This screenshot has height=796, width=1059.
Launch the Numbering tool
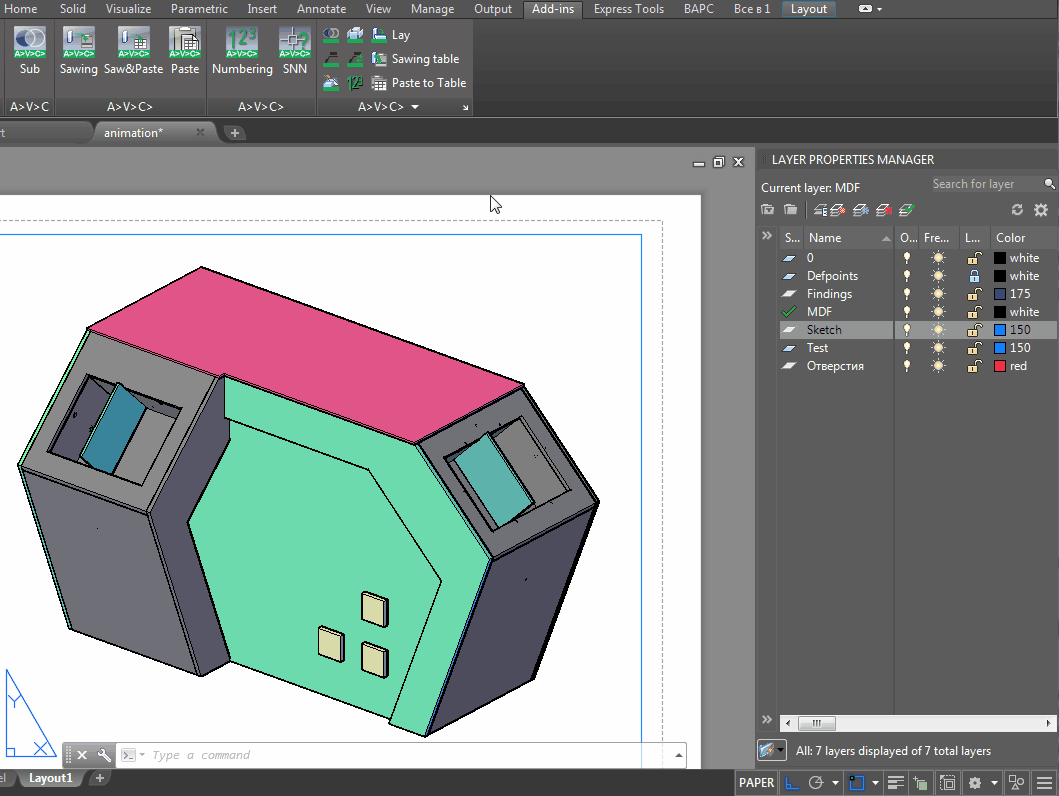pos(242,44)
